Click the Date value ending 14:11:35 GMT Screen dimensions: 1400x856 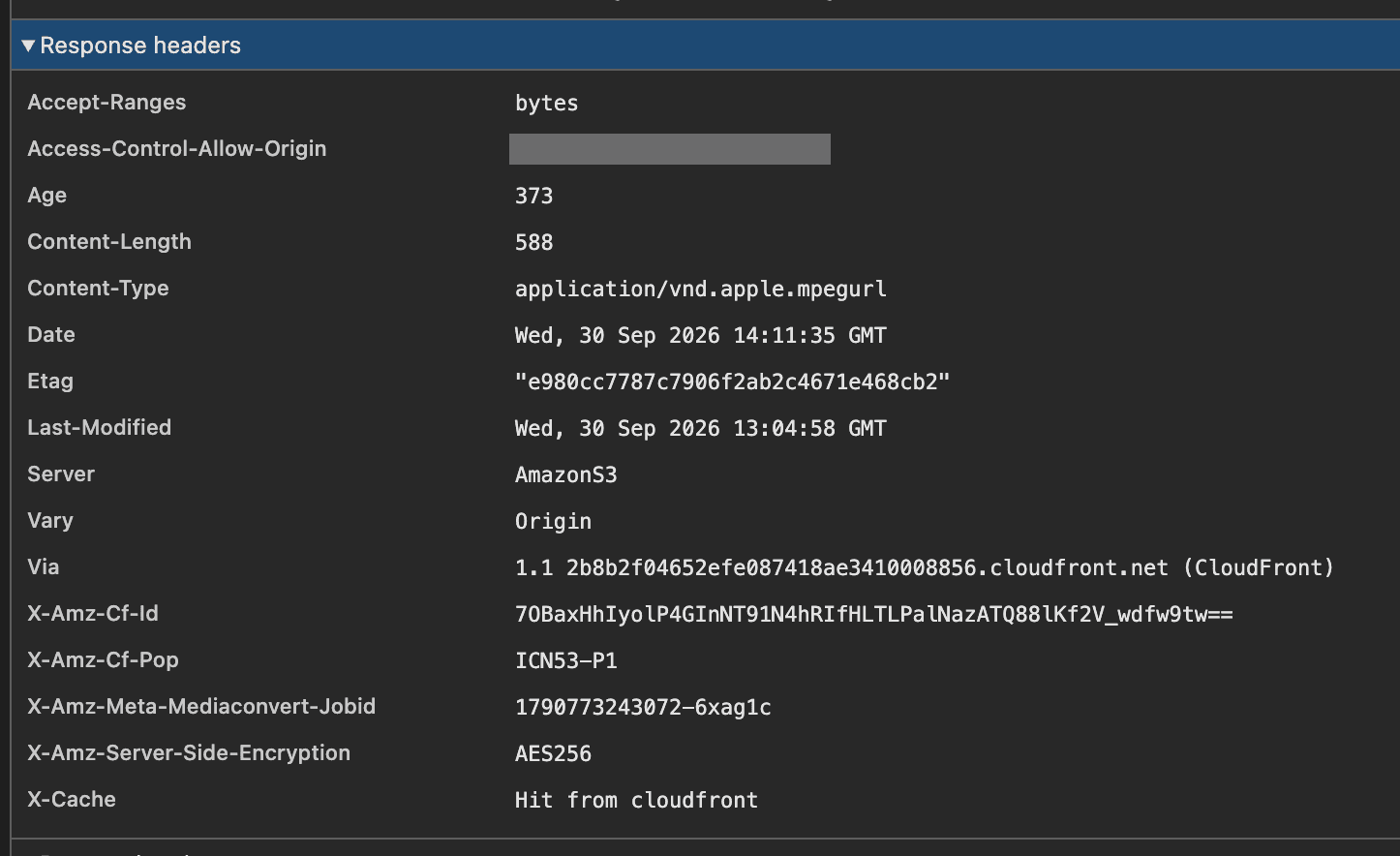tap(701, 335)
